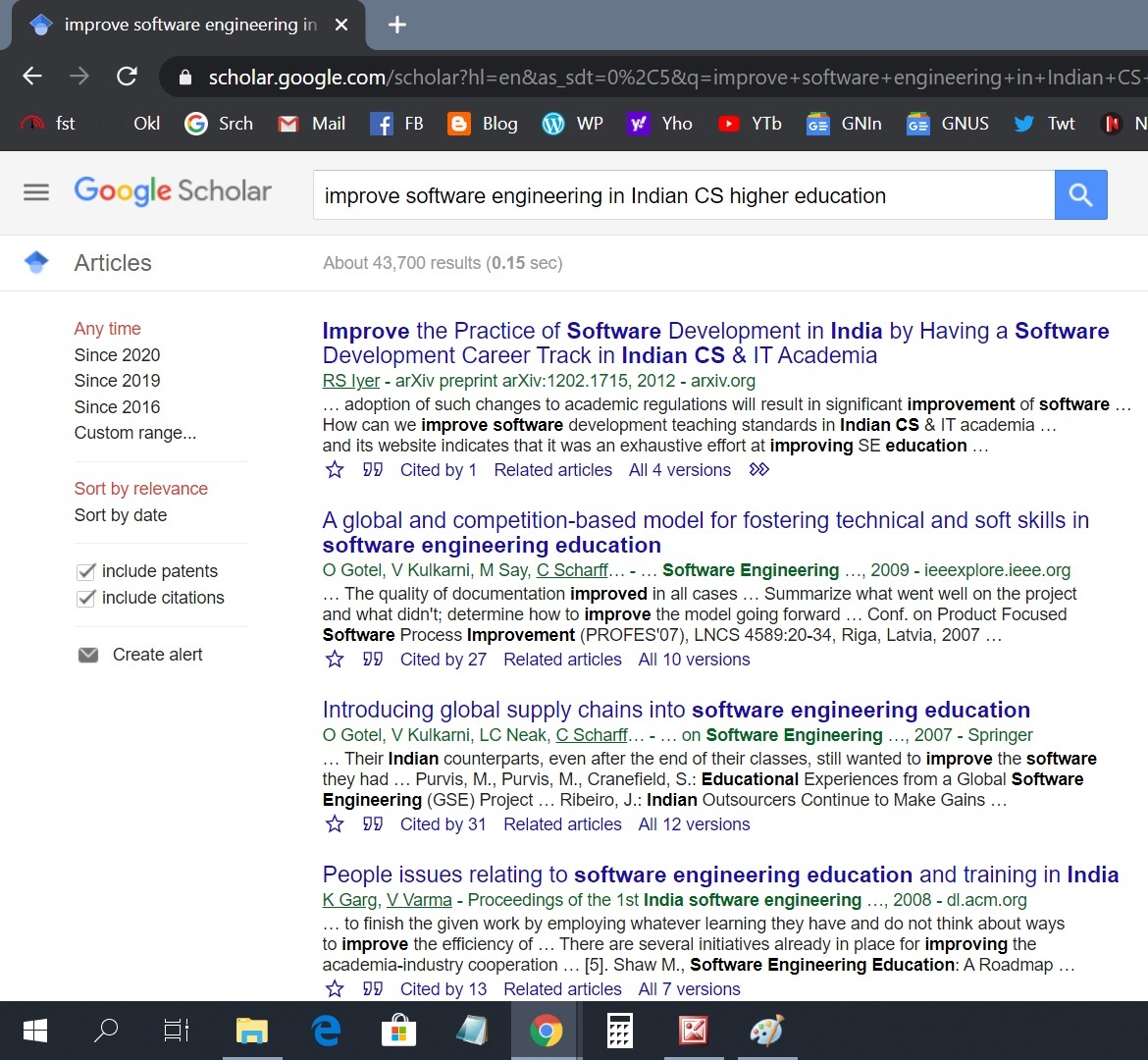The width and height of the screenshot is (1148, 1060).
Task: Click into the Scholar search text field
Action: pos(683,195)
